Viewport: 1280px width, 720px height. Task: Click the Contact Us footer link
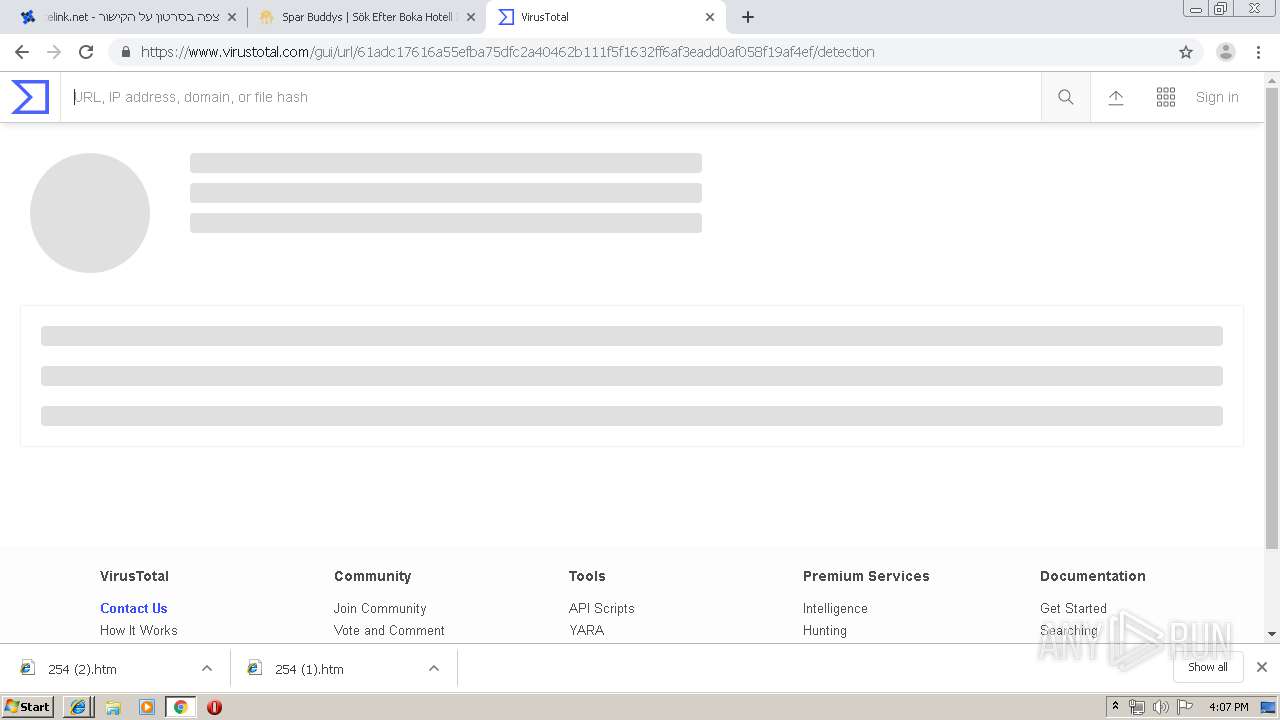[133, 608]
